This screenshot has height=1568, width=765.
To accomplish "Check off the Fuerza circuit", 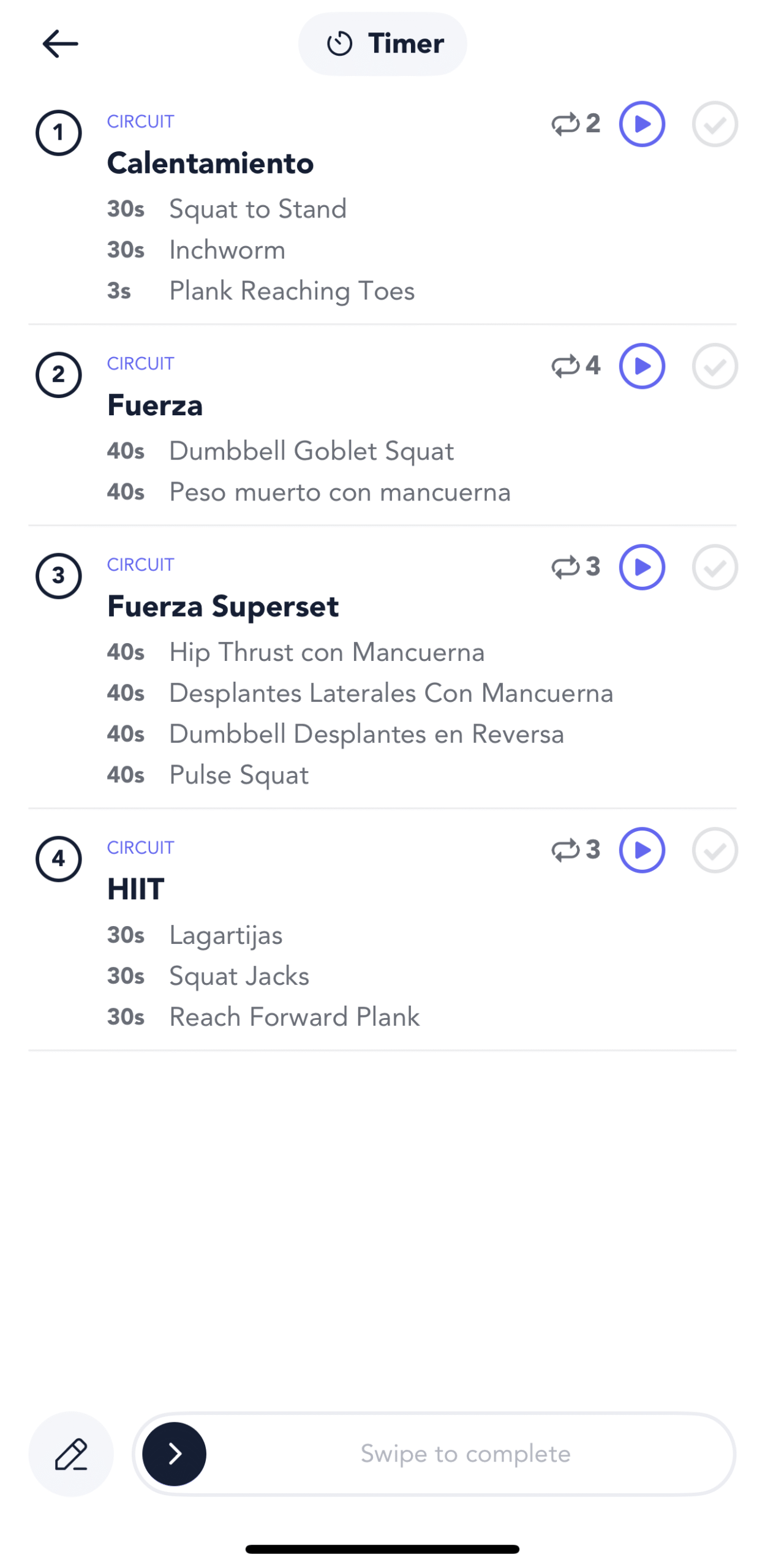I will 714,366.
